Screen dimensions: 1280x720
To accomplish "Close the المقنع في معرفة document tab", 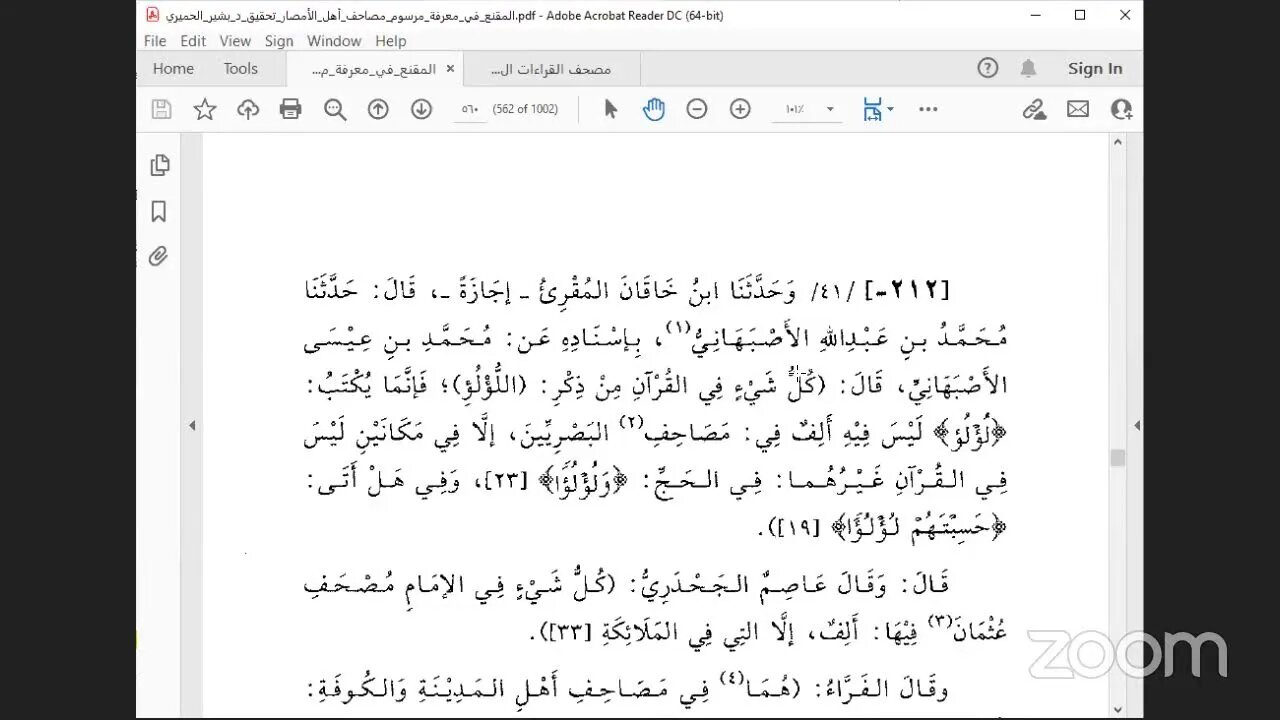I will click(450, 68).
